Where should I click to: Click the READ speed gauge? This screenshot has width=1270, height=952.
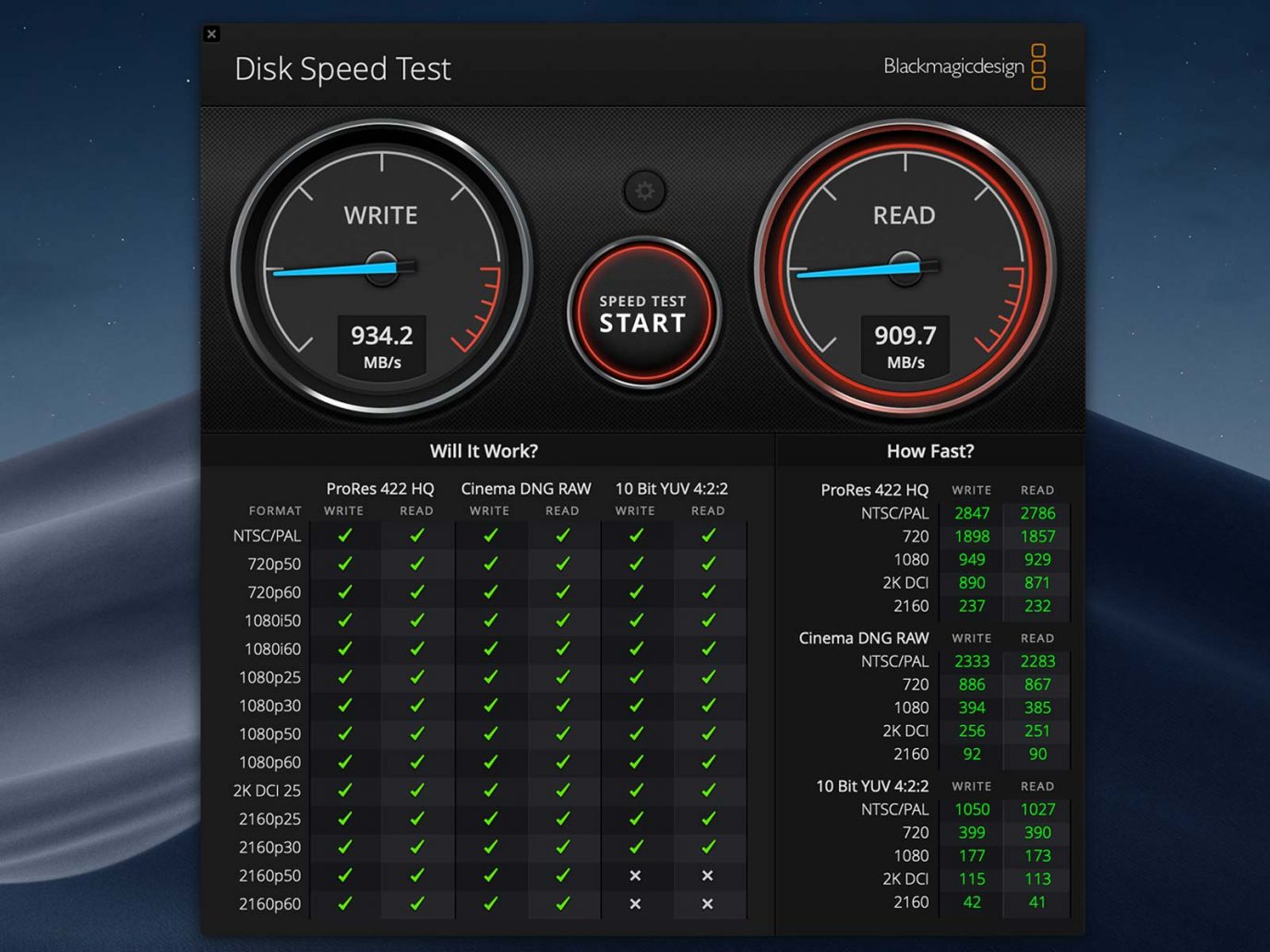pos(905,268)
